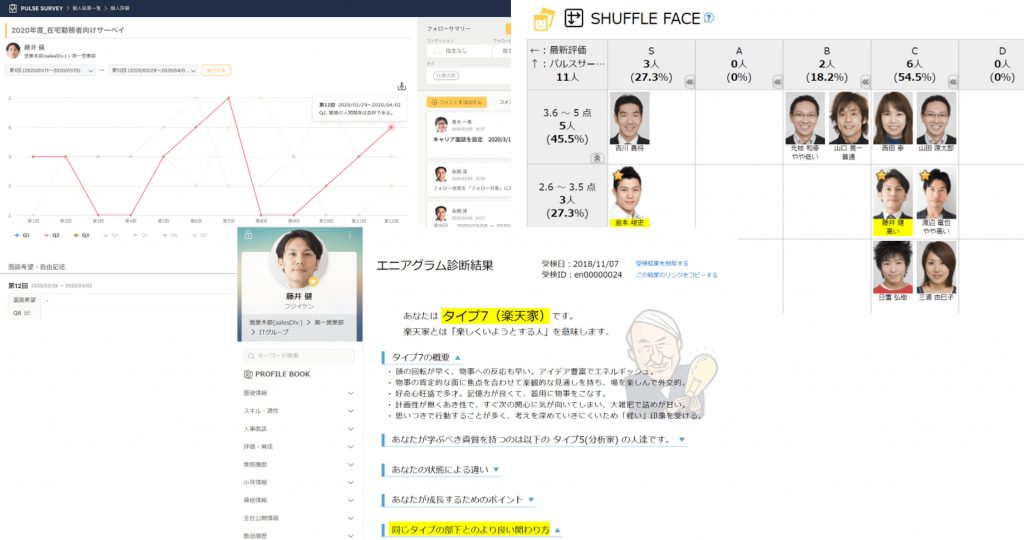
Task: Click the コメントを追加する button
Action: point(456,102)
